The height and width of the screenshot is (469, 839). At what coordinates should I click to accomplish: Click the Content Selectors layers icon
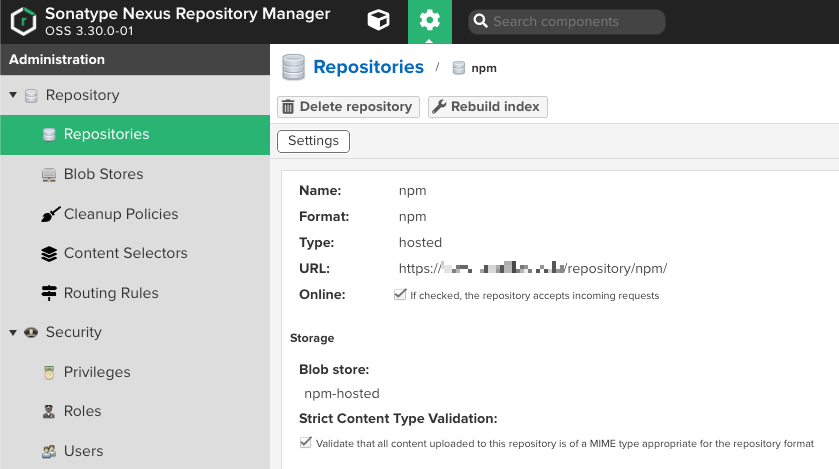coord(49,254)
